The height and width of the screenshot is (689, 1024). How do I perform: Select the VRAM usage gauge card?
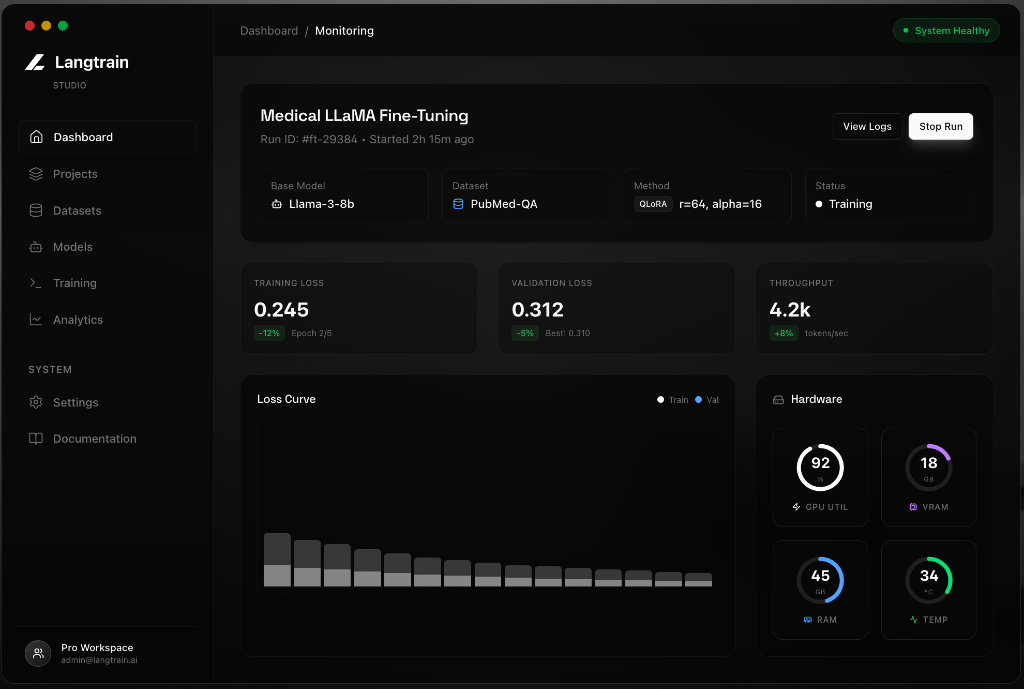(928, 477)
